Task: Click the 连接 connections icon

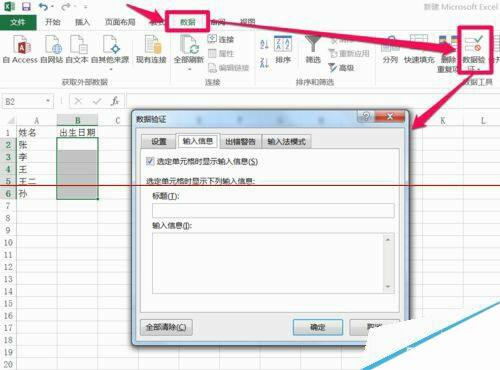Action: (212, 39)
